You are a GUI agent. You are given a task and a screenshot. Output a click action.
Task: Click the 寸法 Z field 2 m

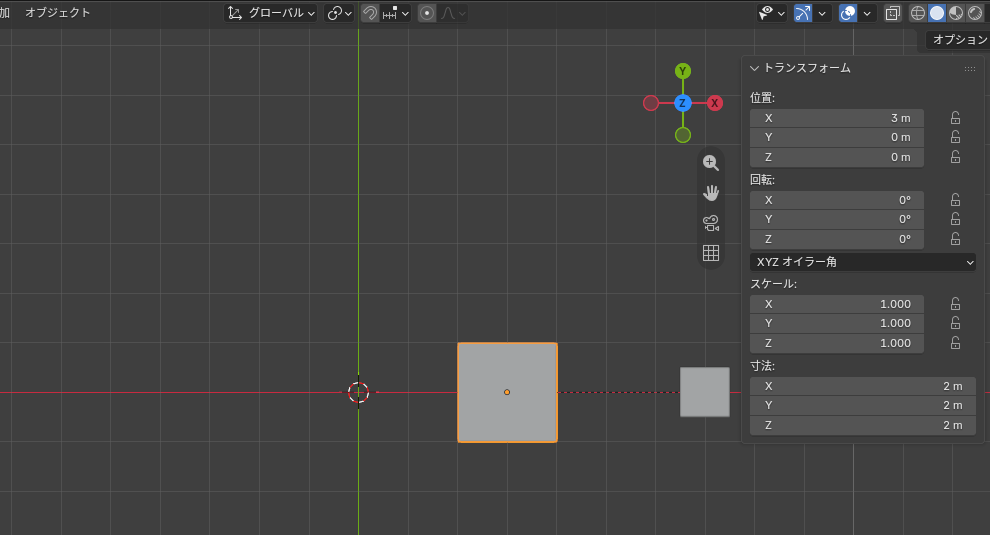pos(862,426)
